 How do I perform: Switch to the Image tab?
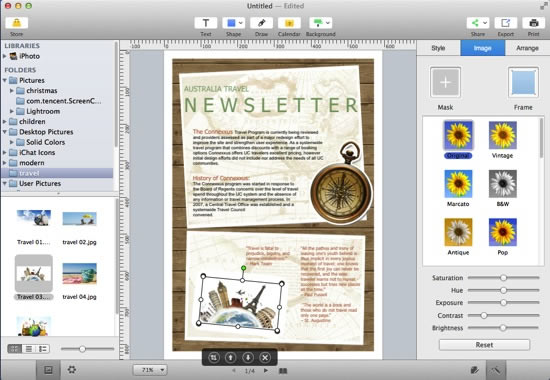point(483,48)
